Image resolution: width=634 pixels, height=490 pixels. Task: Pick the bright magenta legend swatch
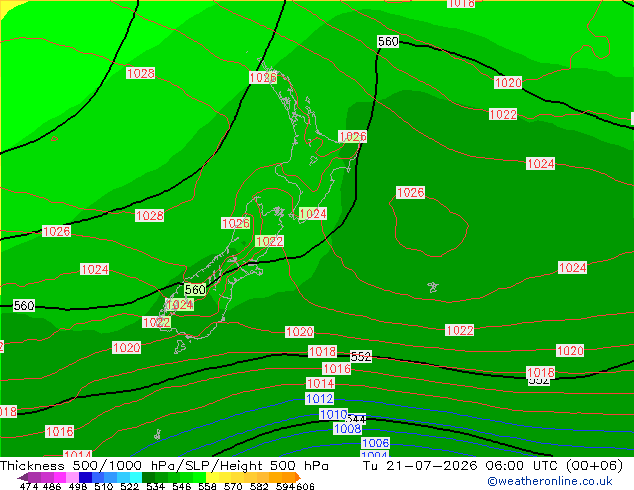coord(60,477)
